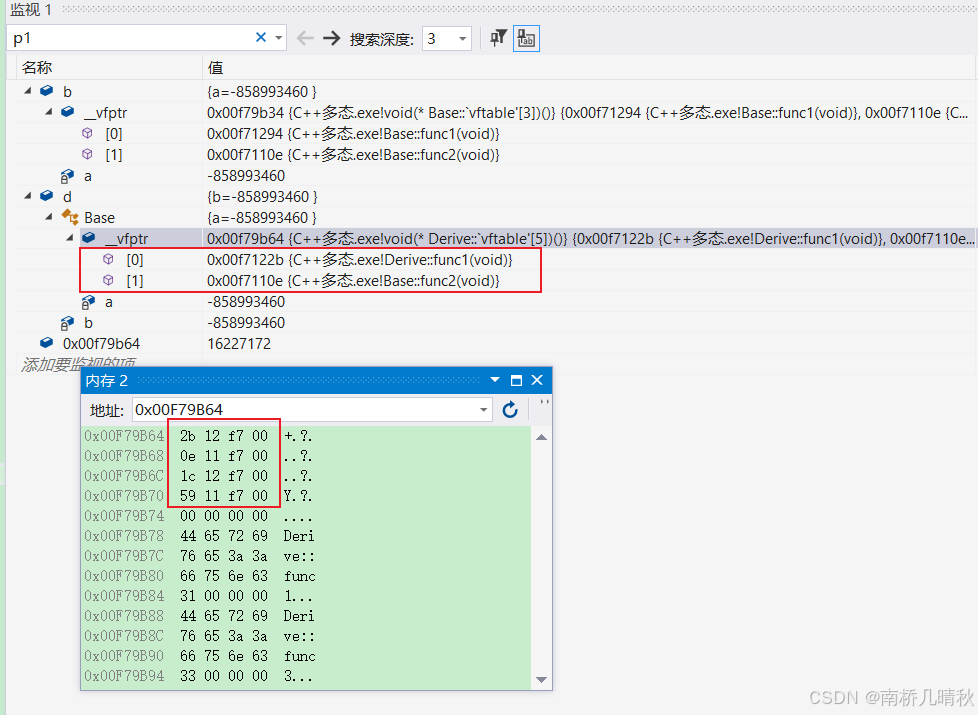
Task: Collapse the d variable node
Action: coord(27,196)
